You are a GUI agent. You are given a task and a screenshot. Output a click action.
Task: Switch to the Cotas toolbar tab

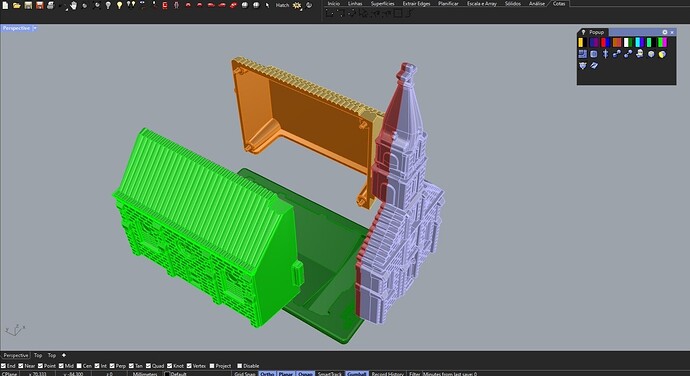coord(559,3)
